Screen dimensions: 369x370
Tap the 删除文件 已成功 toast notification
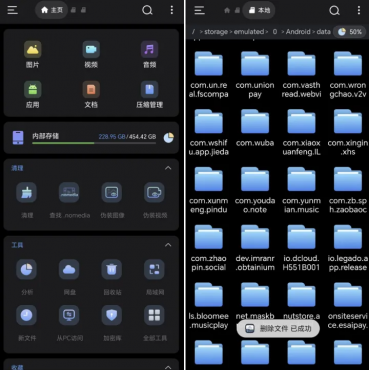tap(278, 329)
